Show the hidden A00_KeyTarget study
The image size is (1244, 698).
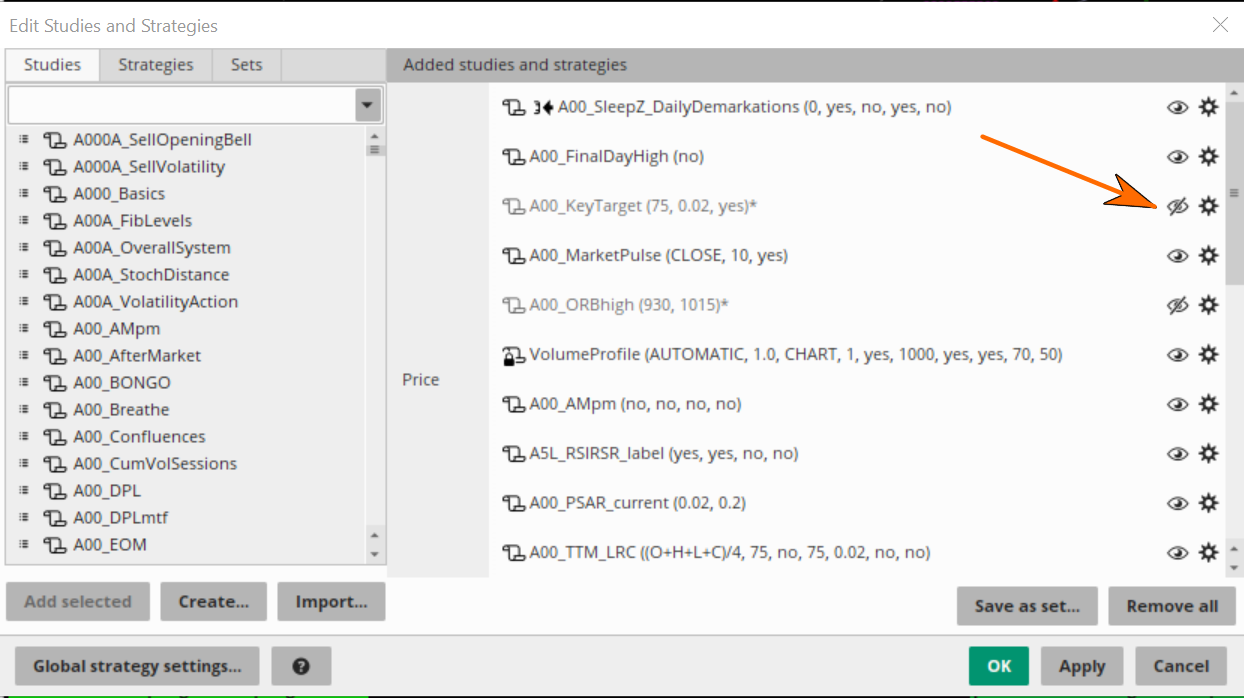(1177, 206)
